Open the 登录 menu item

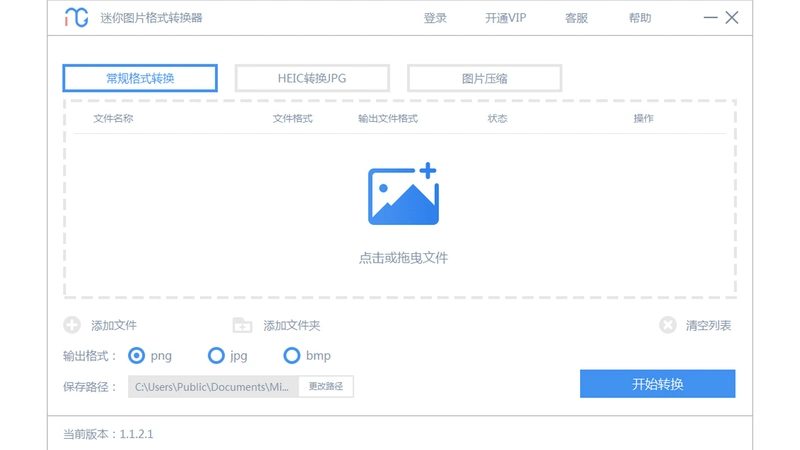[435, 18]
